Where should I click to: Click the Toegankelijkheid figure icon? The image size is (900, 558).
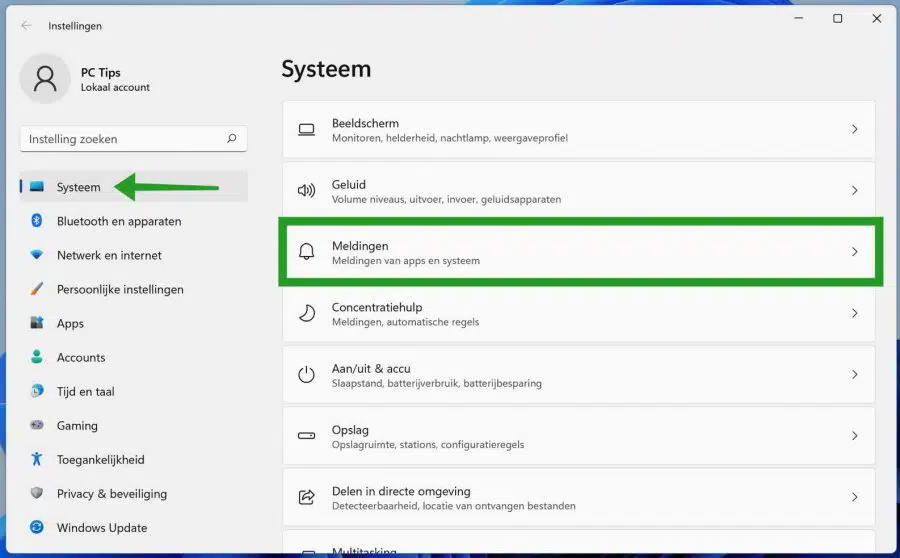click(x=37, y=459)
